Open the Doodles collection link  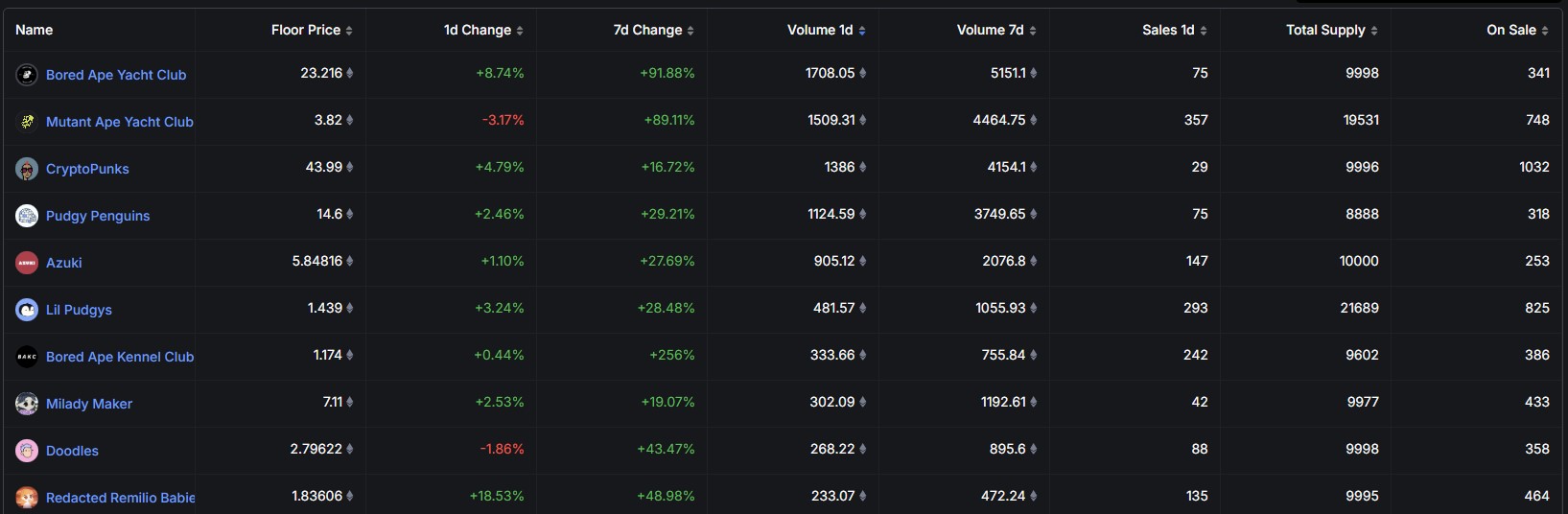coord(72,451)
